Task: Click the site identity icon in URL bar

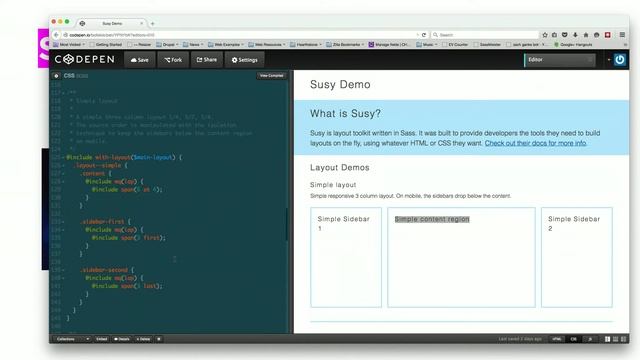Action: pos(65,35)
